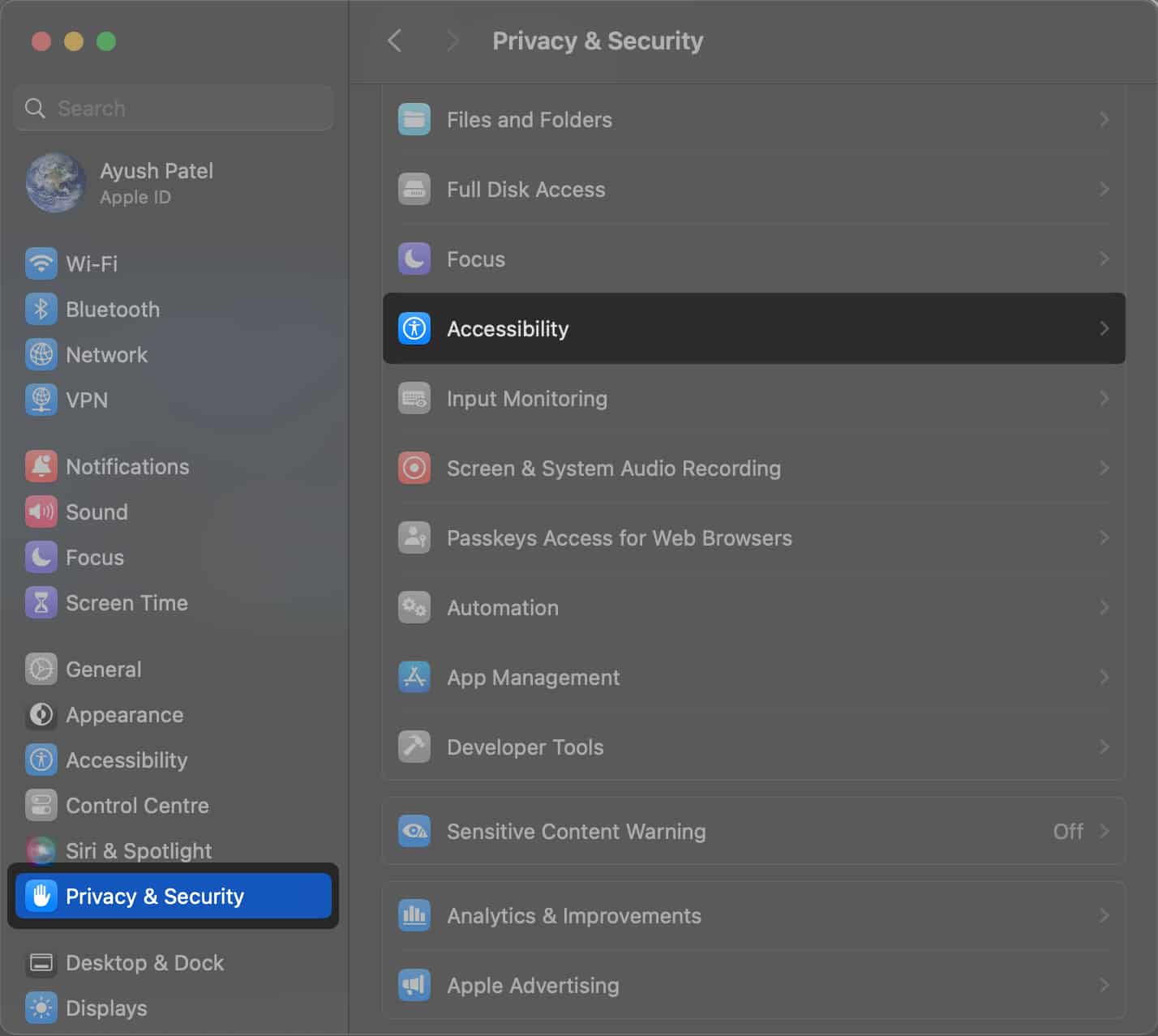This screenshot has width=1158, height=1036.
Task: Click the Ayush Patel profile picture
Action: [x=55, y=182]
